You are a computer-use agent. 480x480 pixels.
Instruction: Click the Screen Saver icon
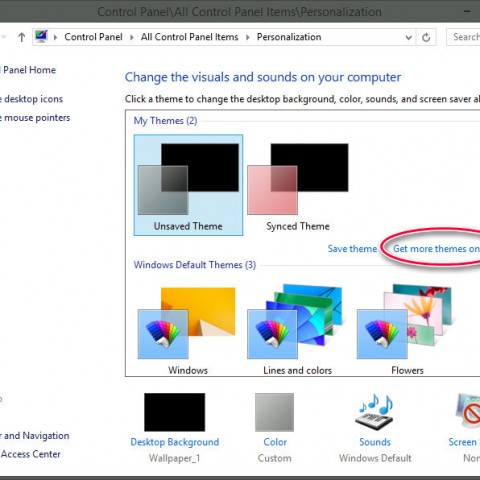point(468,411)
